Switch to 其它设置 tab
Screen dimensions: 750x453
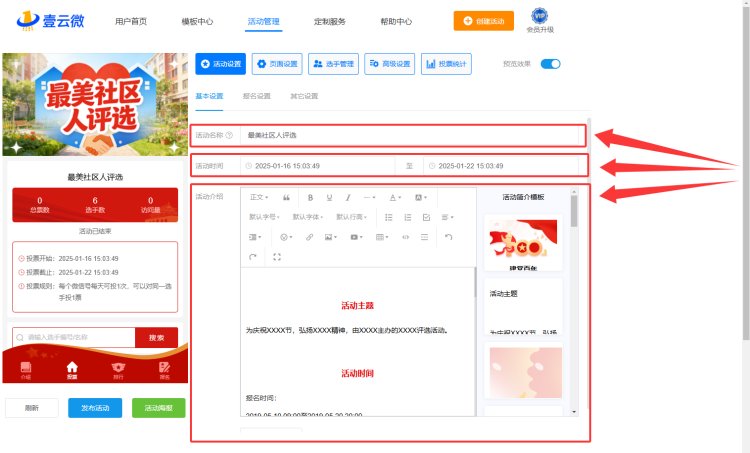(x=304, y=96)
